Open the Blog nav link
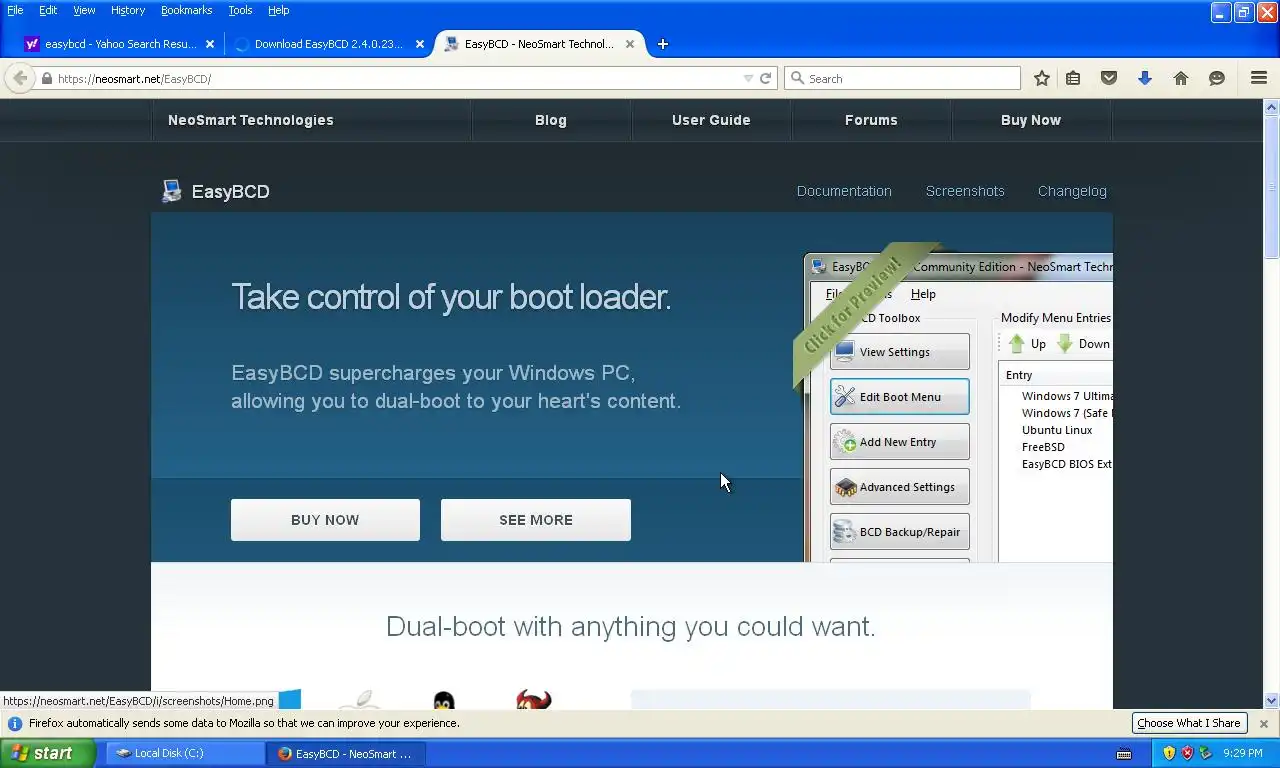Image resolution: width=1280 pixels, height=768 pixels. click(551, 120)
